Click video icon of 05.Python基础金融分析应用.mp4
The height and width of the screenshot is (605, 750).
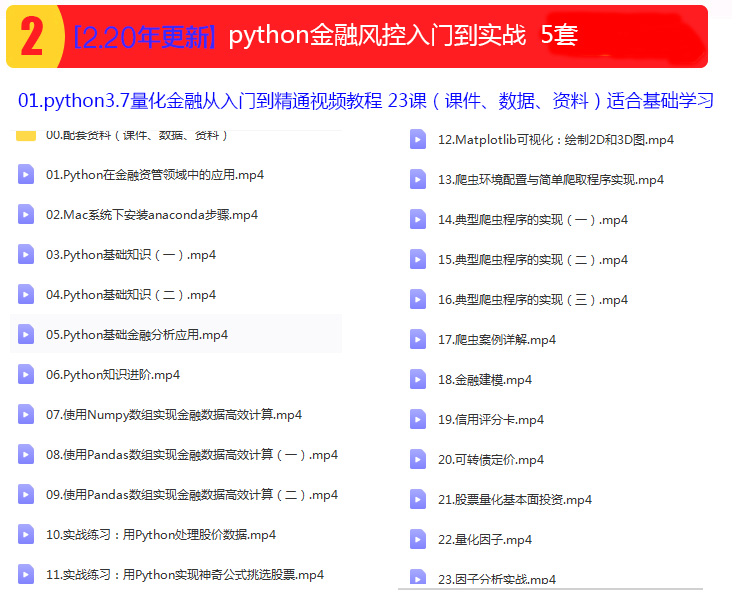coord(26,334)
